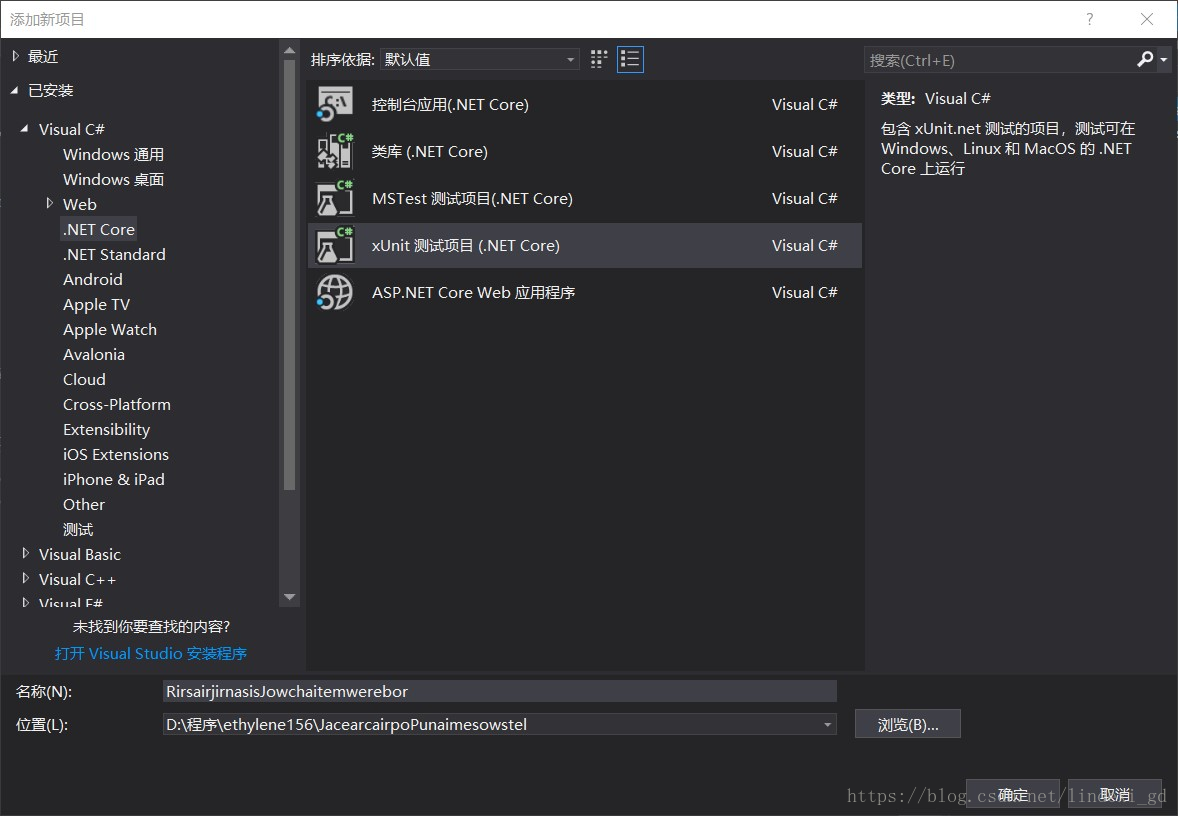Select the Avalonia category
The height and width of the screenshot is (816, 1178).
[x=94, y=354]
